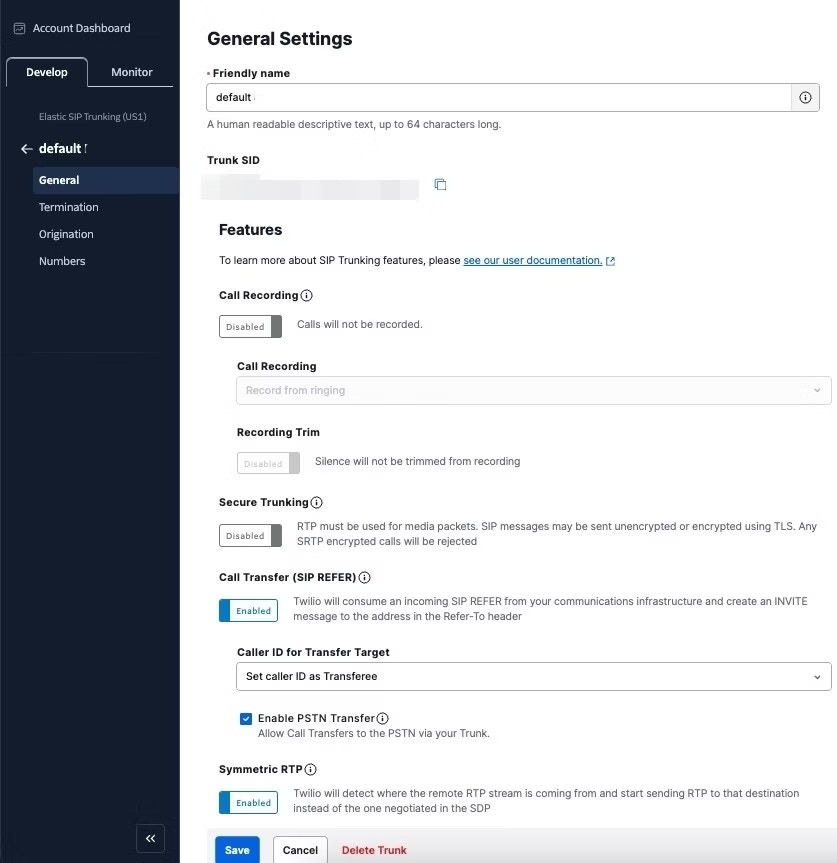Click the Save button
The width and height of the screenshot is (837, 863).
click(236, 849)
